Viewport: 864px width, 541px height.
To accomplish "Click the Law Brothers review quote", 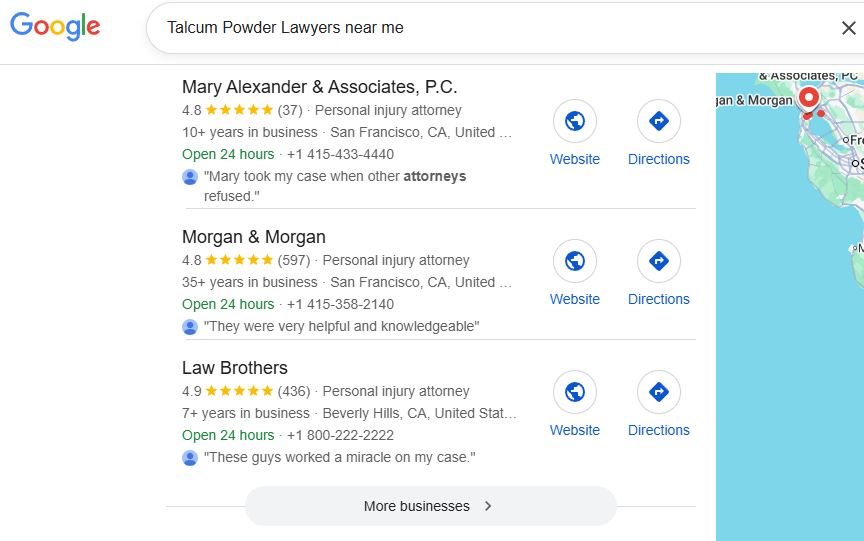I will tap(339, 458).
